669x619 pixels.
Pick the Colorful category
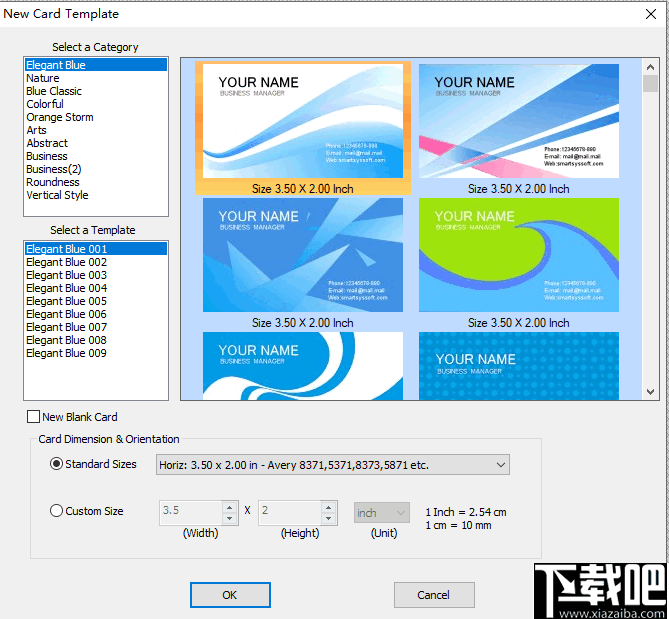[96, 104]
